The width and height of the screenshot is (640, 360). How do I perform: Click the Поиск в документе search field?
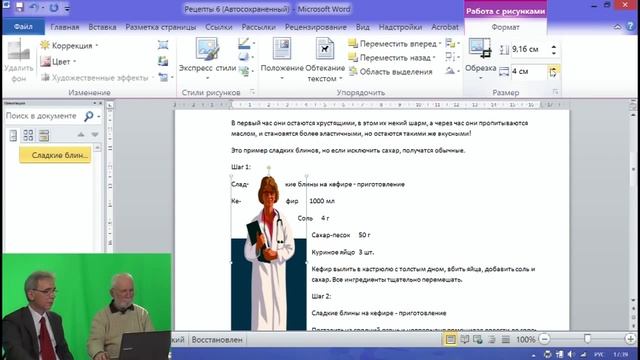43,116
